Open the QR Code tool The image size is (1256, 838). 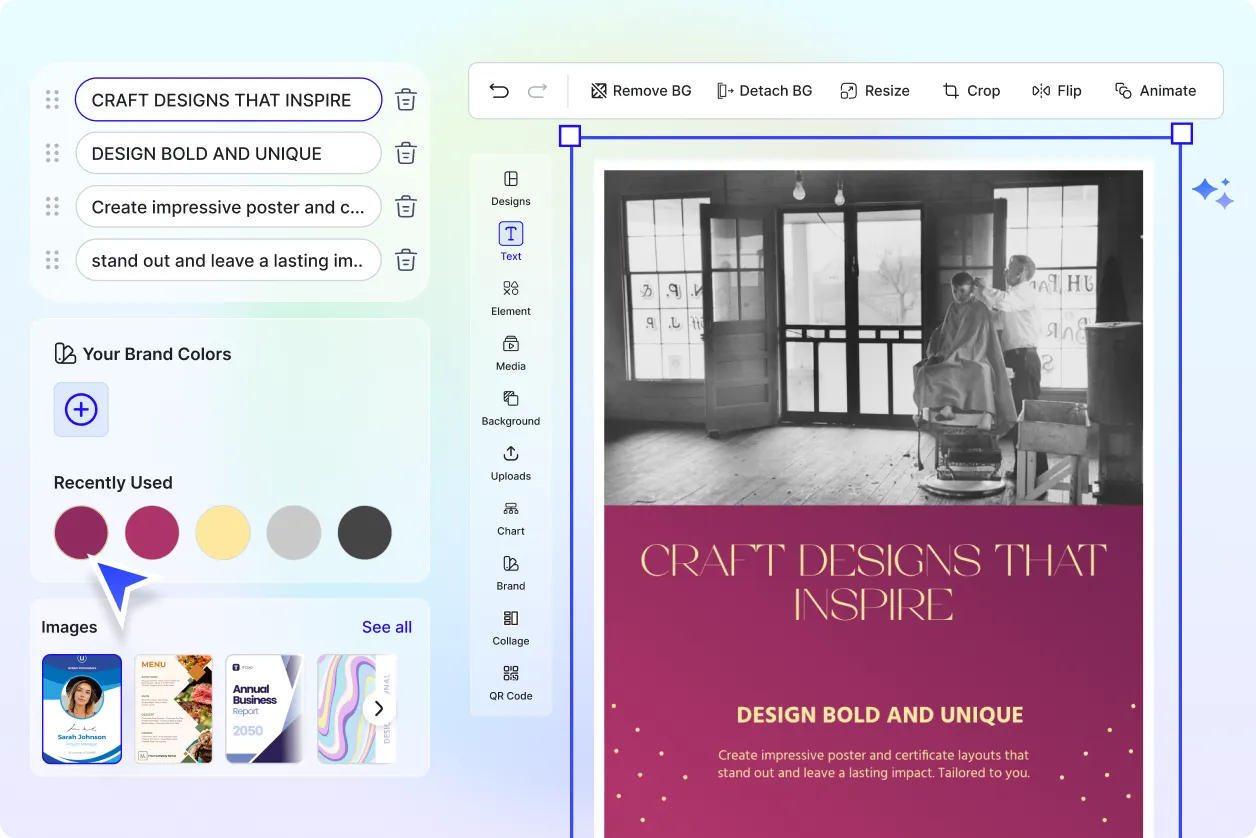(511, 682)
